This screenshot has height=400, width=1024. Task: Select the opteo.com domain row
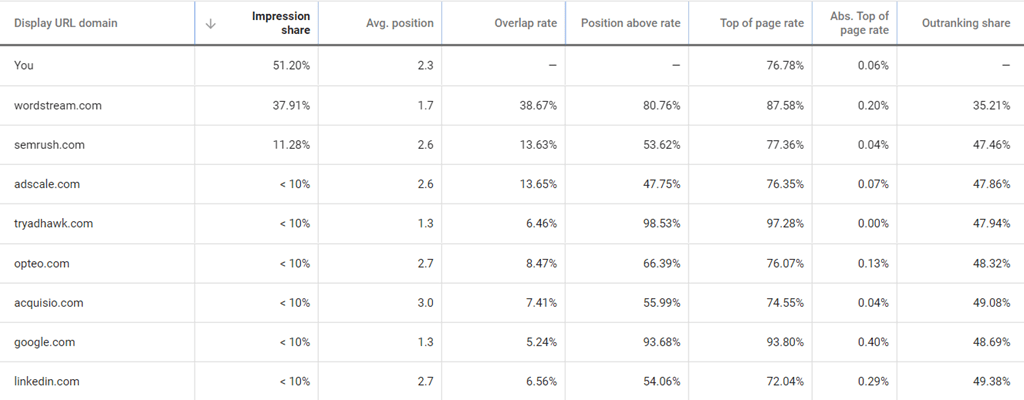[44, 263]
